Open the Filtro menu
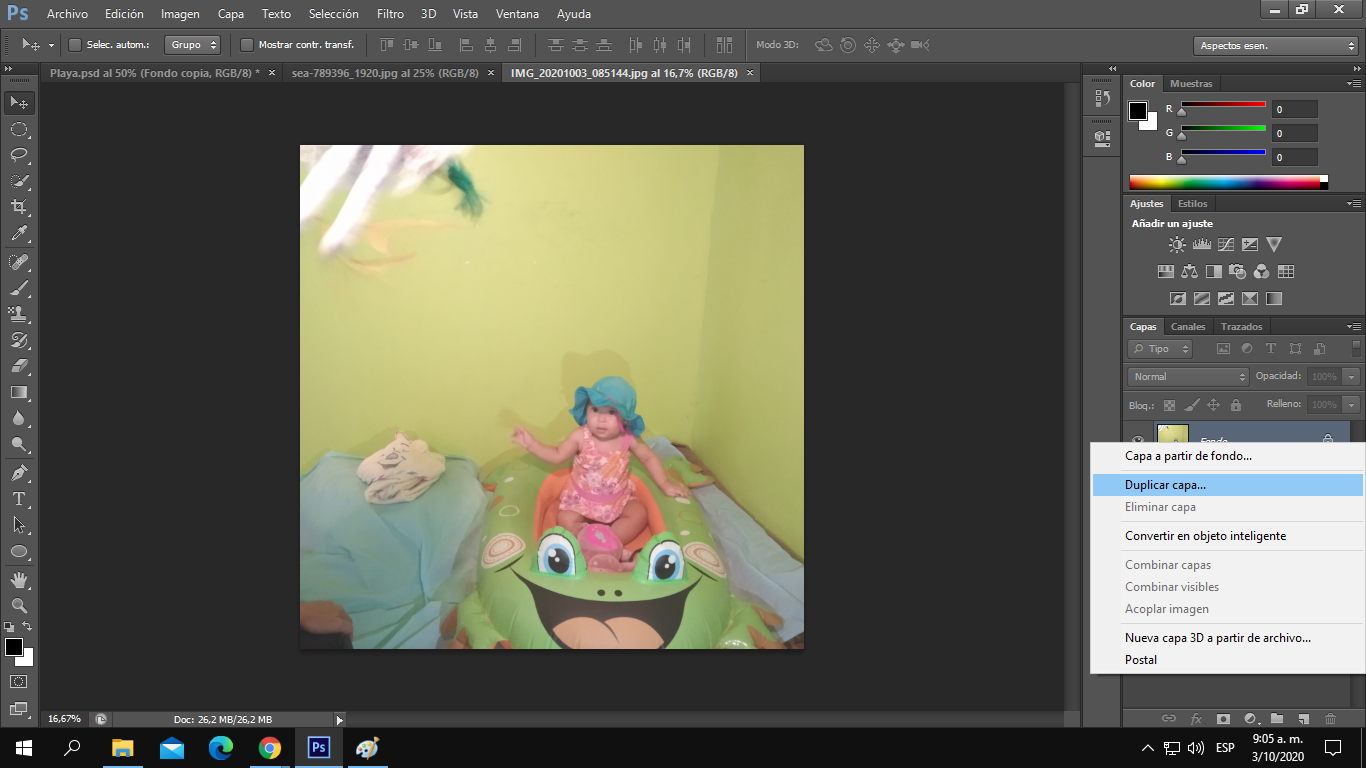1366x768 pixels. pos(391,14)
